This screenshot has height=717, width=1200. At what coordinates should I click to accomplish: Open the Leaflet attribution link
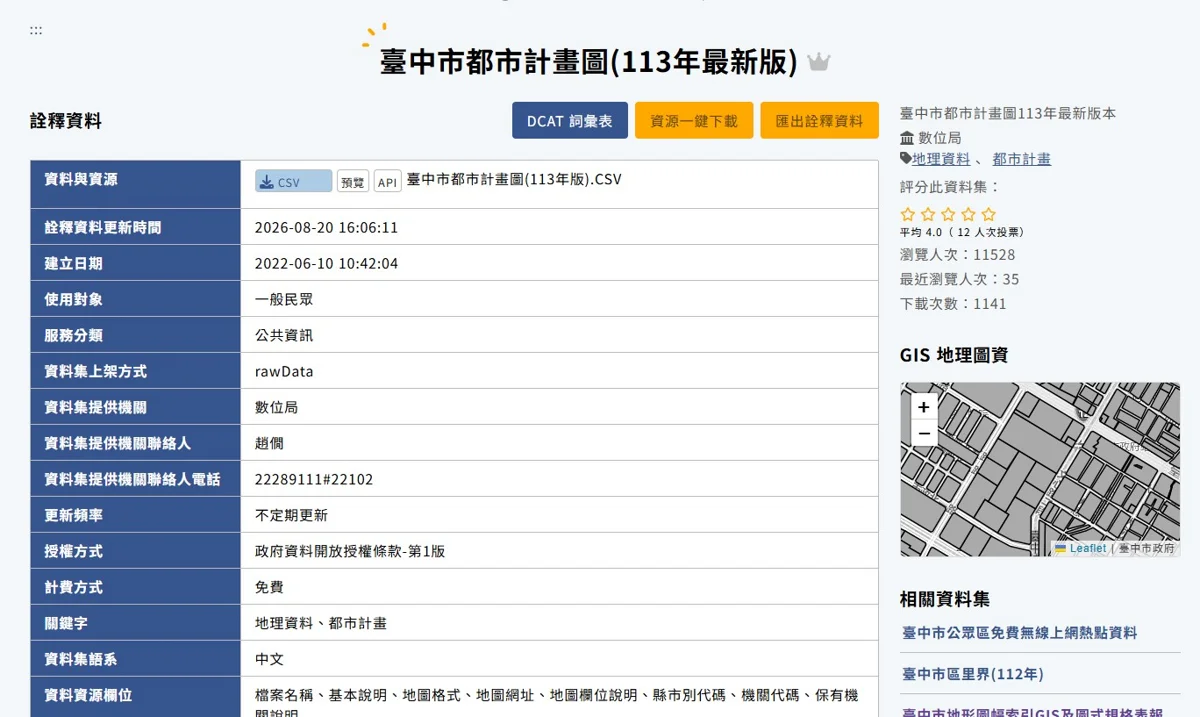1087,548
